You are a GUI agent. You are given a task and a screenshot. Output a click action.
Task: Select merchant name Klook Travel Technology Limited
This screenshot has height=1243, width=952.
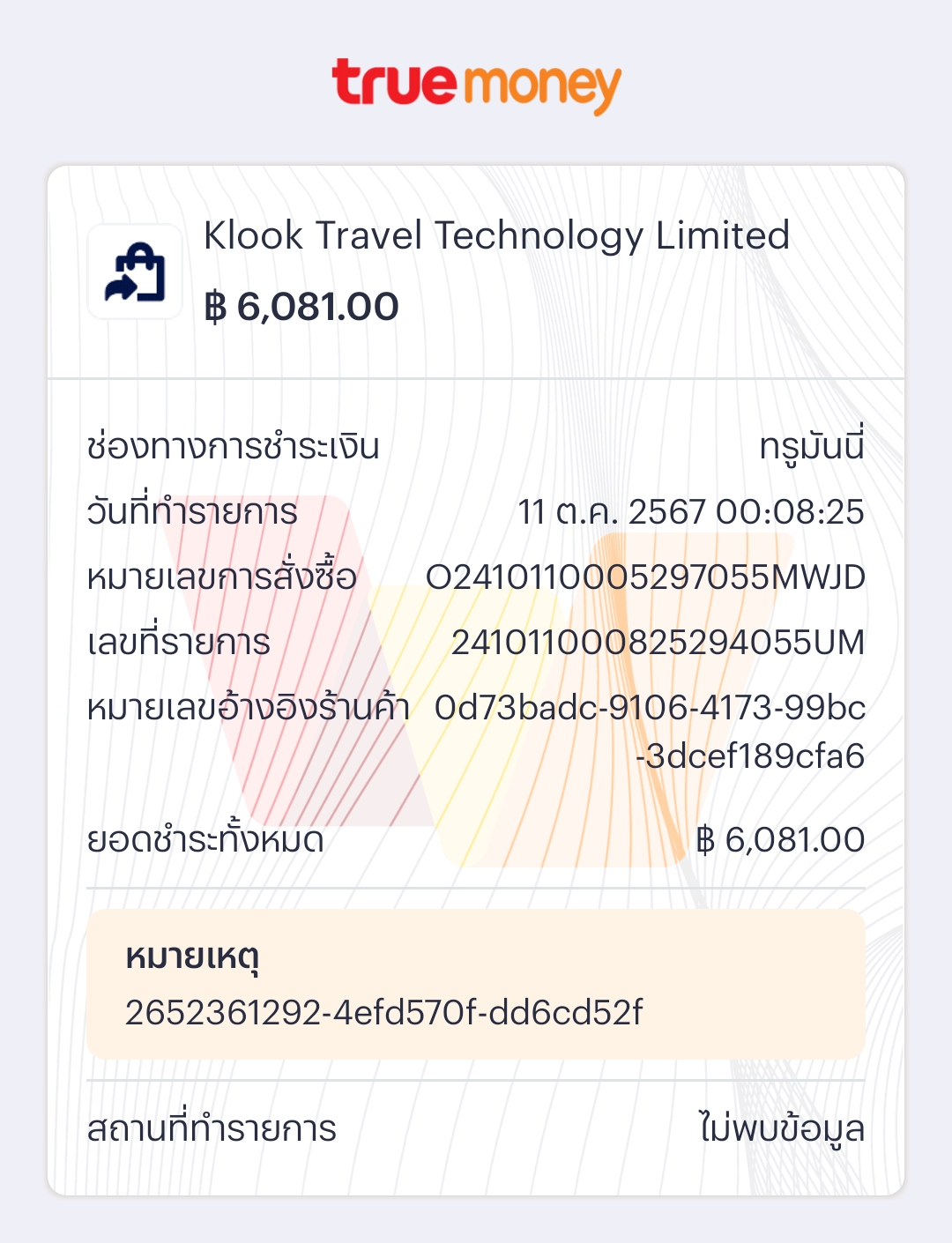tap(496, 236)
